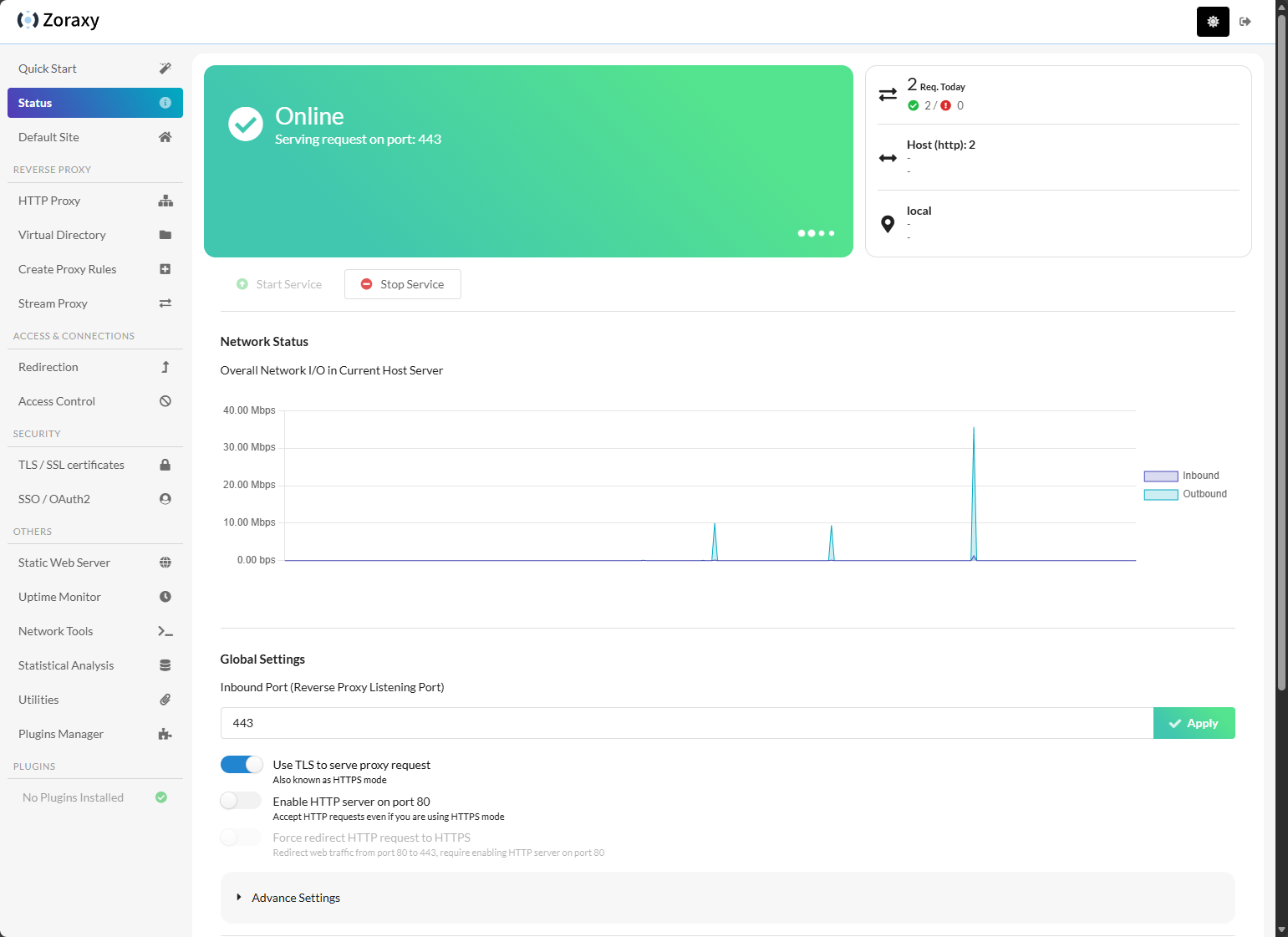Screen dimensions: 1288x937
Task: Click the red error count icon
Action: coord(946,105)
